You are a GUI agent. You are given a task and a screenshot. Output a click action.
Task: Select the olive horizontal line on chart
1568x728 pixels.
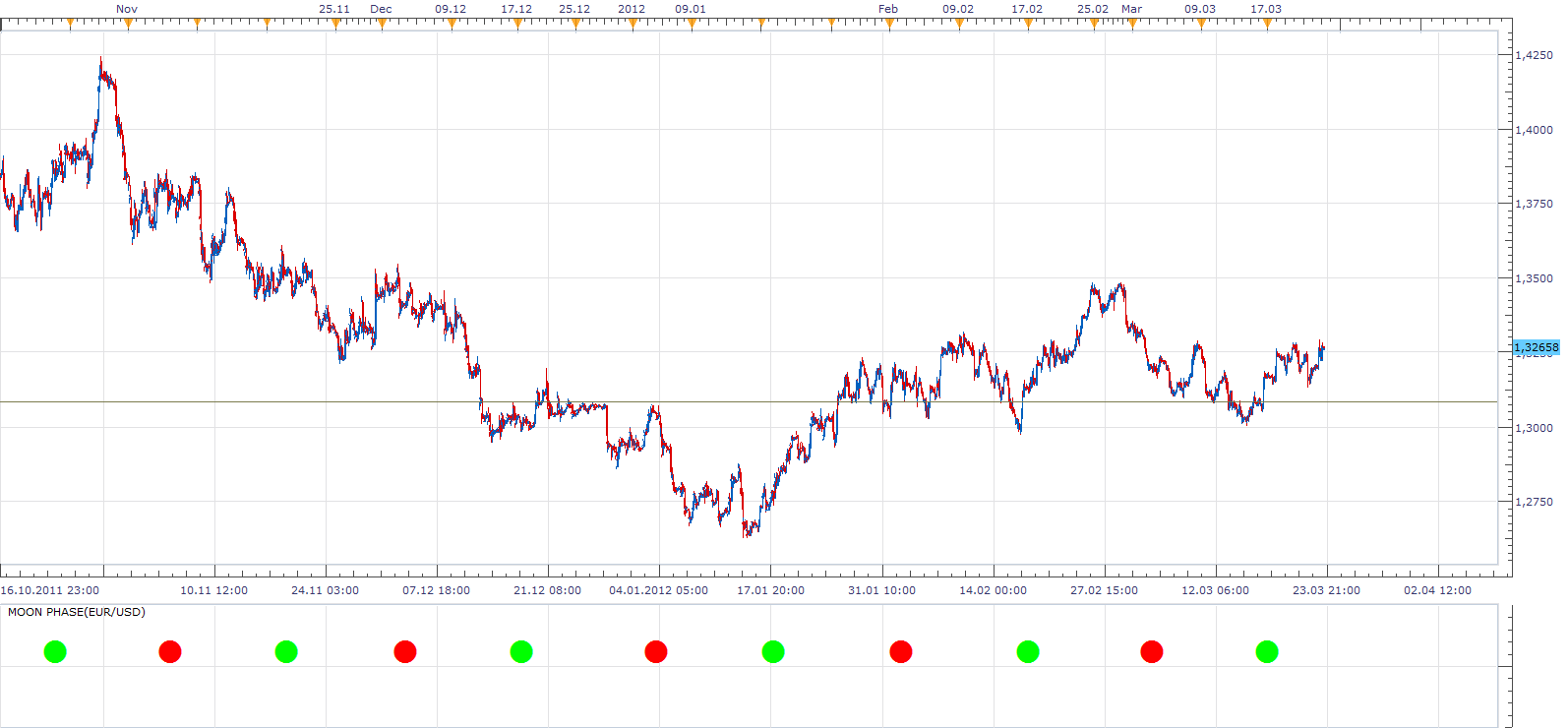(x=748, y=401)
